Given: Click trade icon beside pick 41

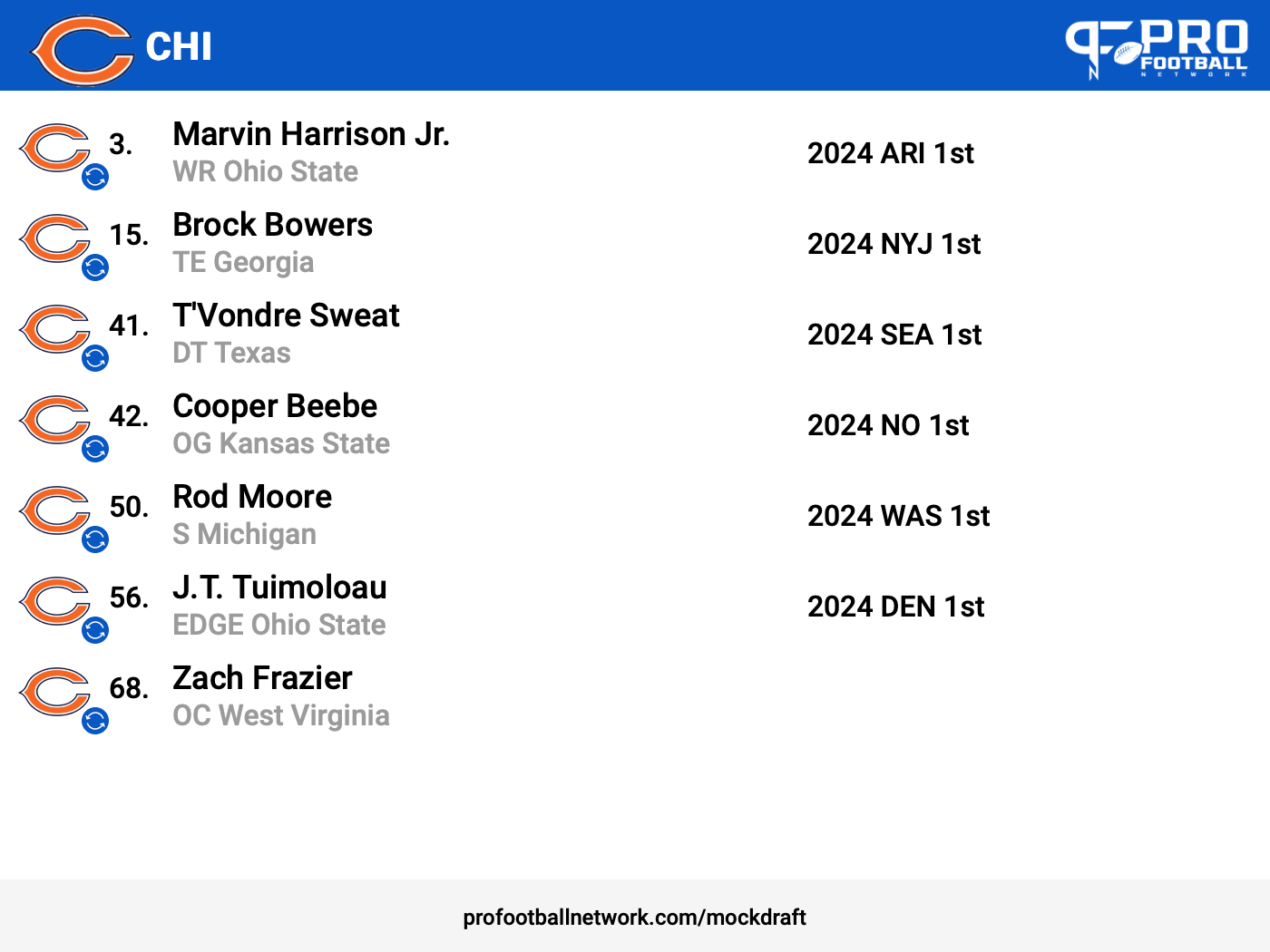Looking at the screenshot, I should (x=95, y=358).
